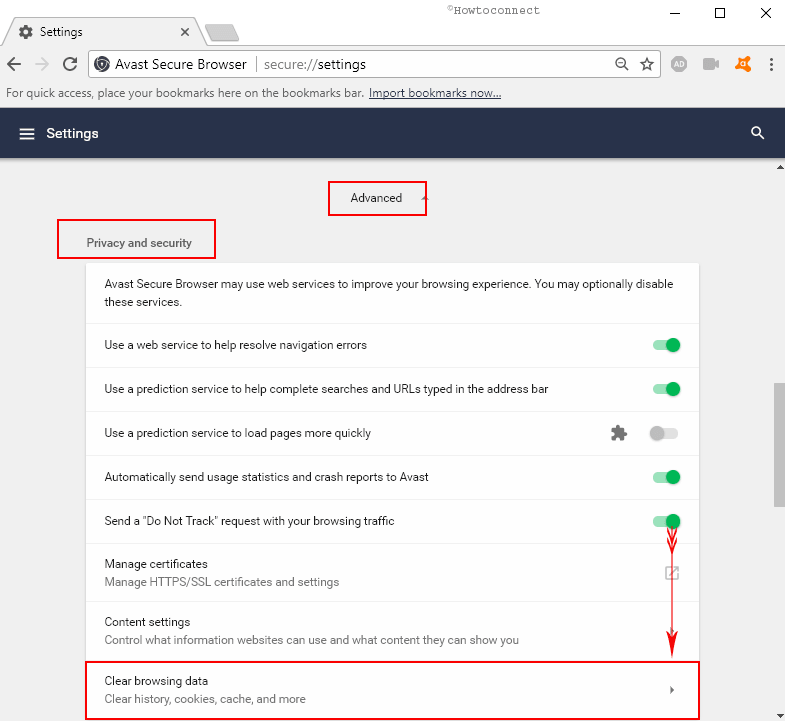Click the zoom magnifier icon in address bar
Screen dimensions: 785x721
point(621,64)
